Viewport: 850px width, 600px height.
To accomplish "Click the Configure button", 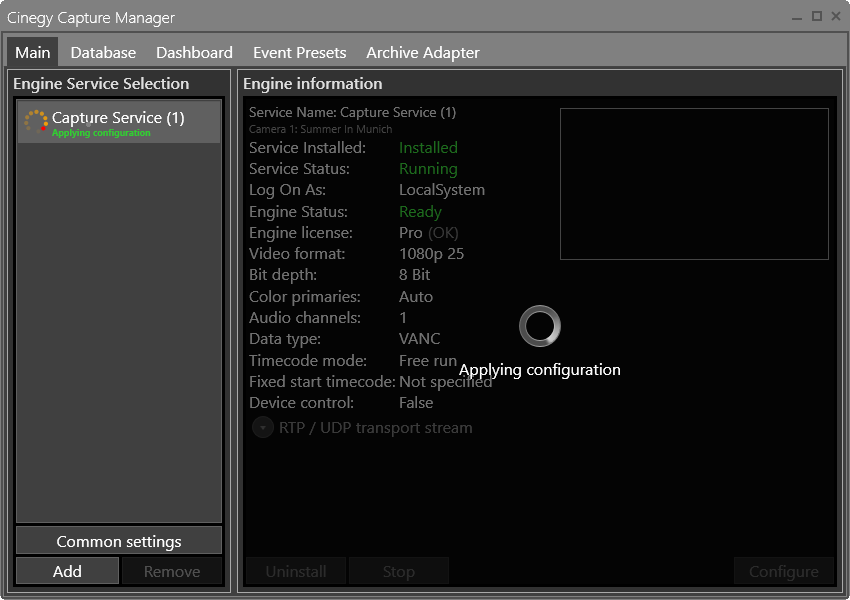I will tap(784, 571).
